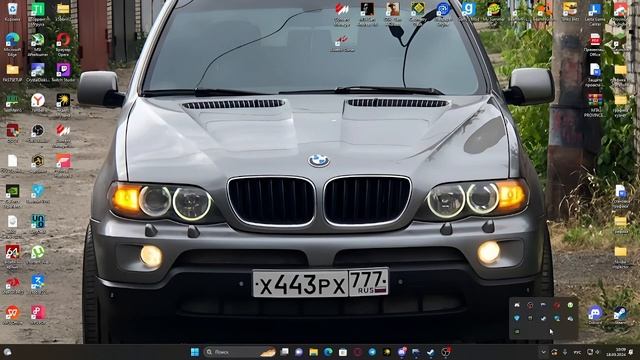Focus the taskbar search box
This screenshot has height=360, width=640.
(x=240, y=352)
